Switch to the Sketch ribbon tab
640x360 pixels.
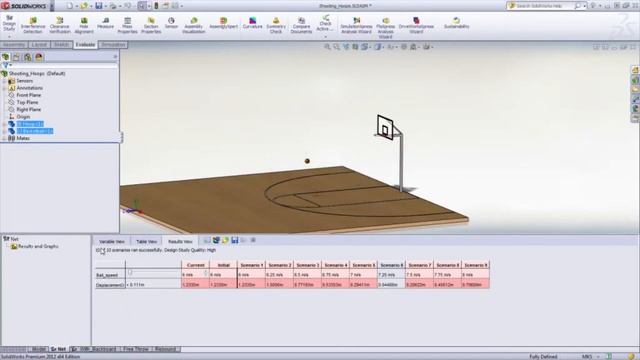click(62, 44)
